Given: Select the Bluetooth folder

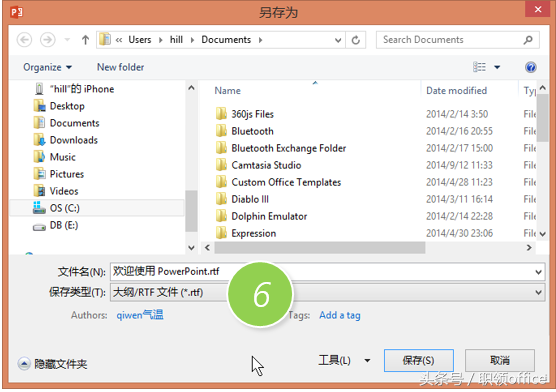Looking at the screenshot, I should click(x=252, y=131).
